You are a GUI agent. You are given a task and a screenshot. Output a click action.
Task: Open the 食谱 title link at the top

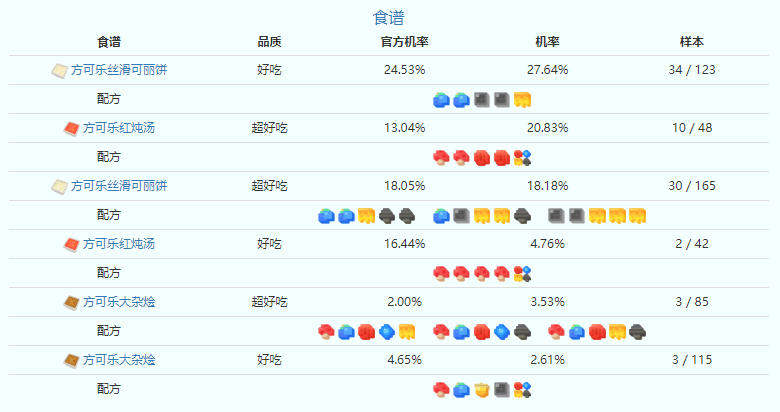click(x=389, y=18)
